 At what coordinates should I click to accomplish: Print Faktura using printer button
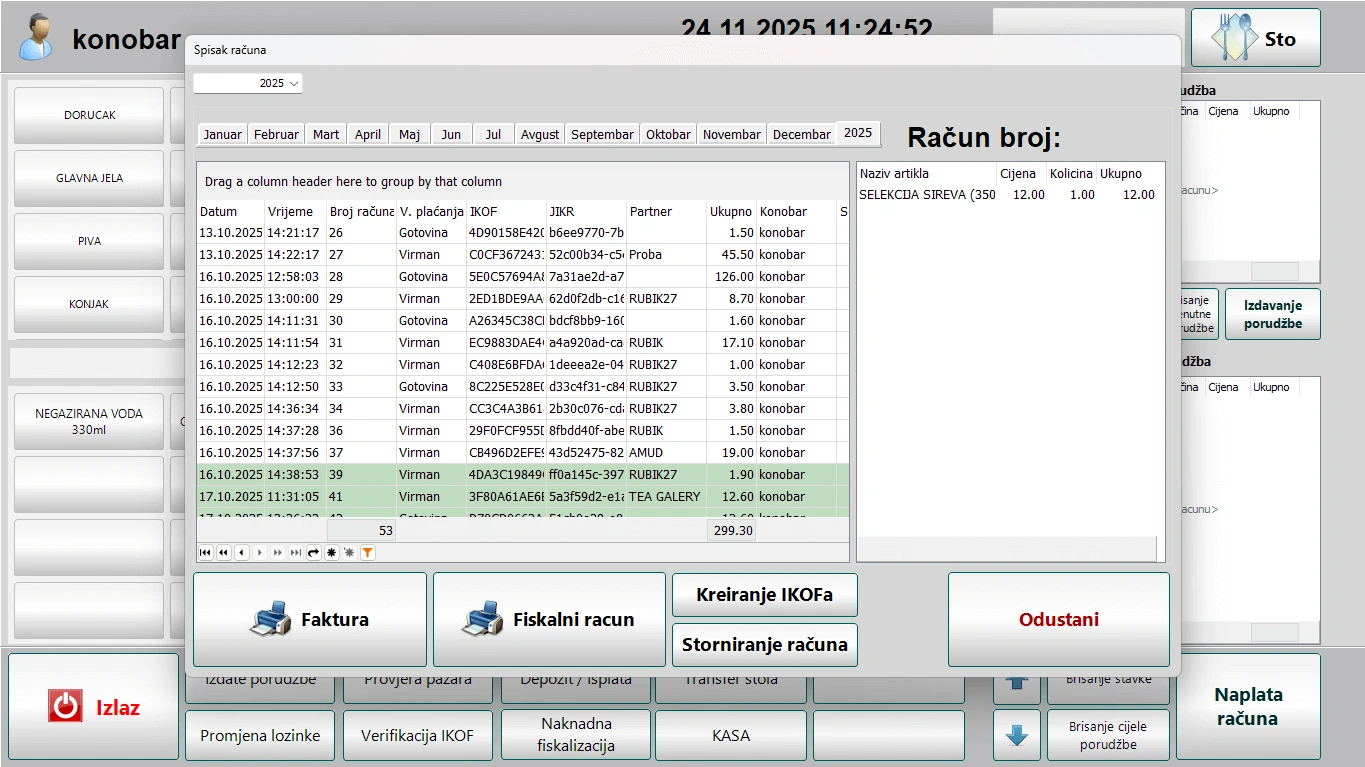(310, 620)
